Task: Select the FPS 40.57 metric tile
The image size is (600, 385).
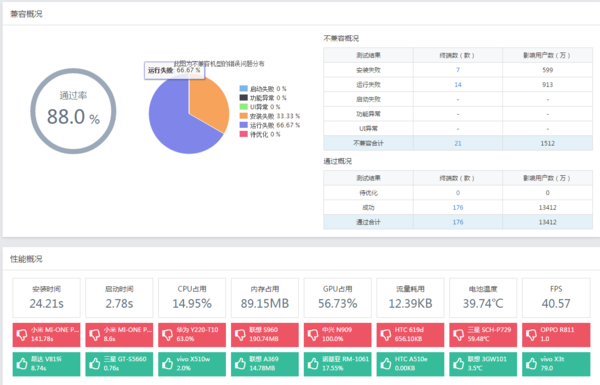Action: [556, 298]
